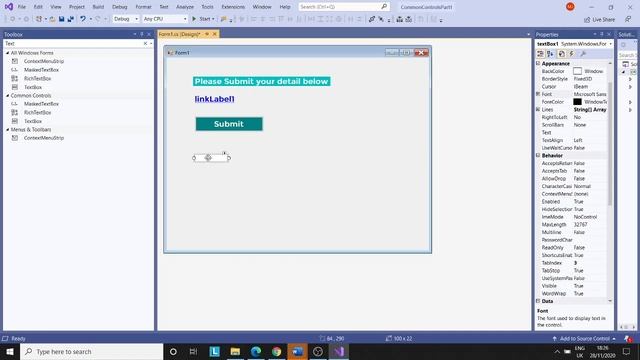Select the ReadOnly property row
The width and height of the screenshot is (640, 360).
click(x=572, y=248)
